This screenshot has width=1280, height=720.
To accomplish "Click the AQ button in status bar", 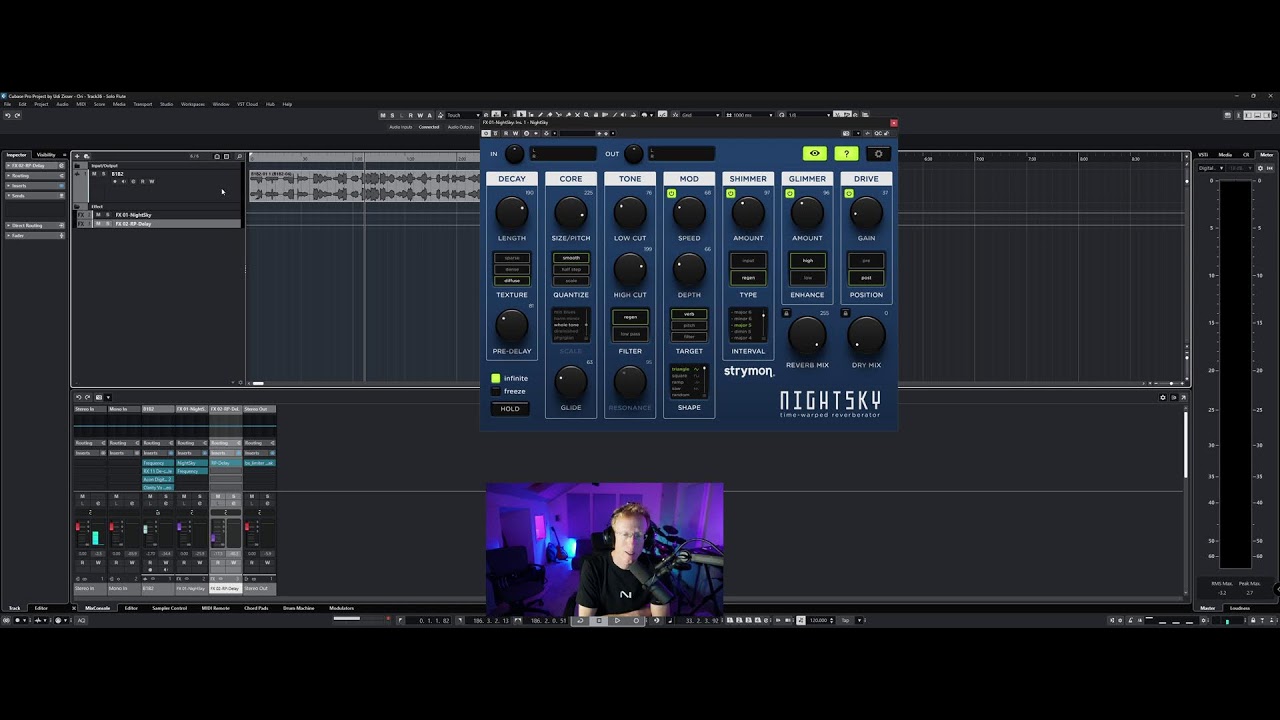I will [x=82, y=620].
